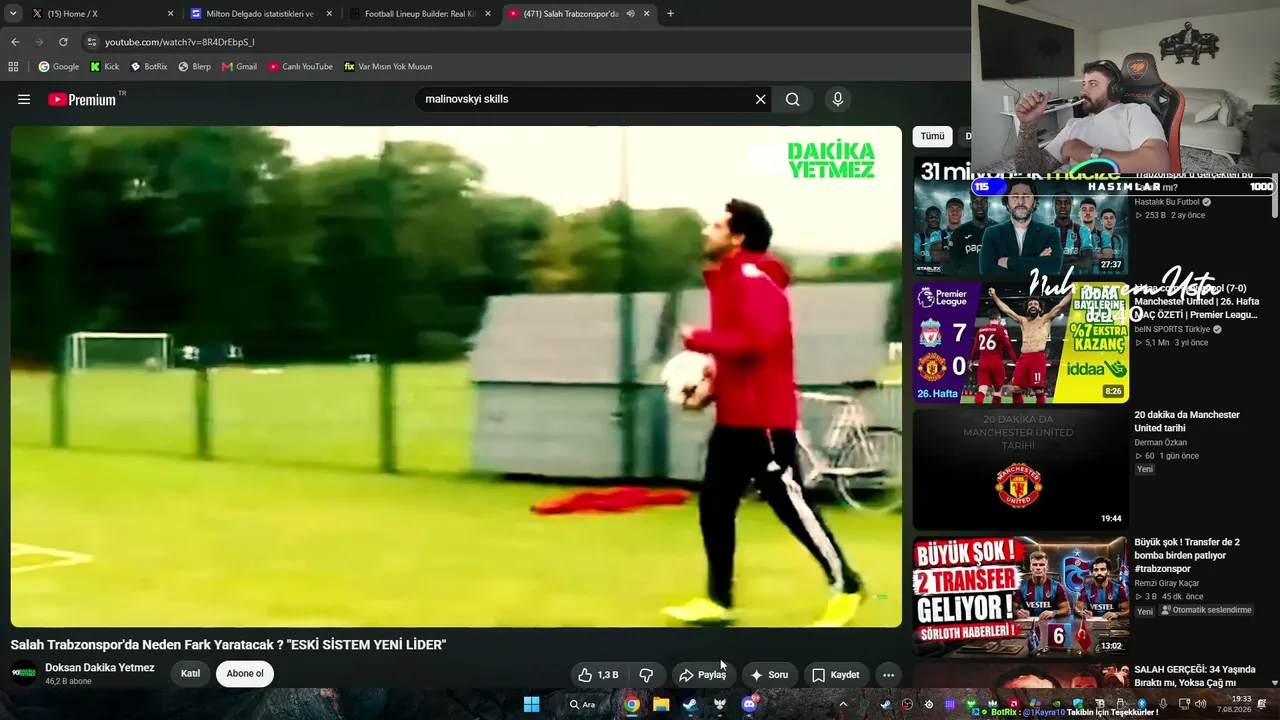Open the Chrome apps grid in bookmarks bar
This screenshot has width=1280, height=720.
13,67
